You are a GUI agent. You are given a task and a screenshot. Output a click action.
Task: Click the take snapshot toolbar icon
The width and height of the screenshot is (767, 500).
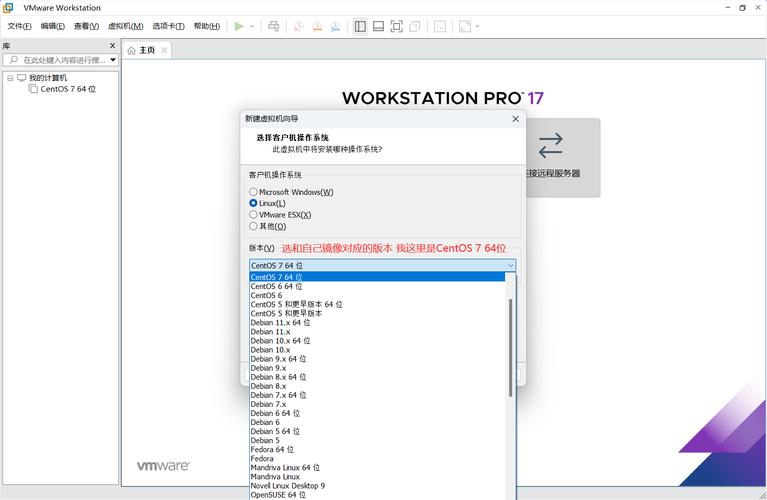point(298,26)
